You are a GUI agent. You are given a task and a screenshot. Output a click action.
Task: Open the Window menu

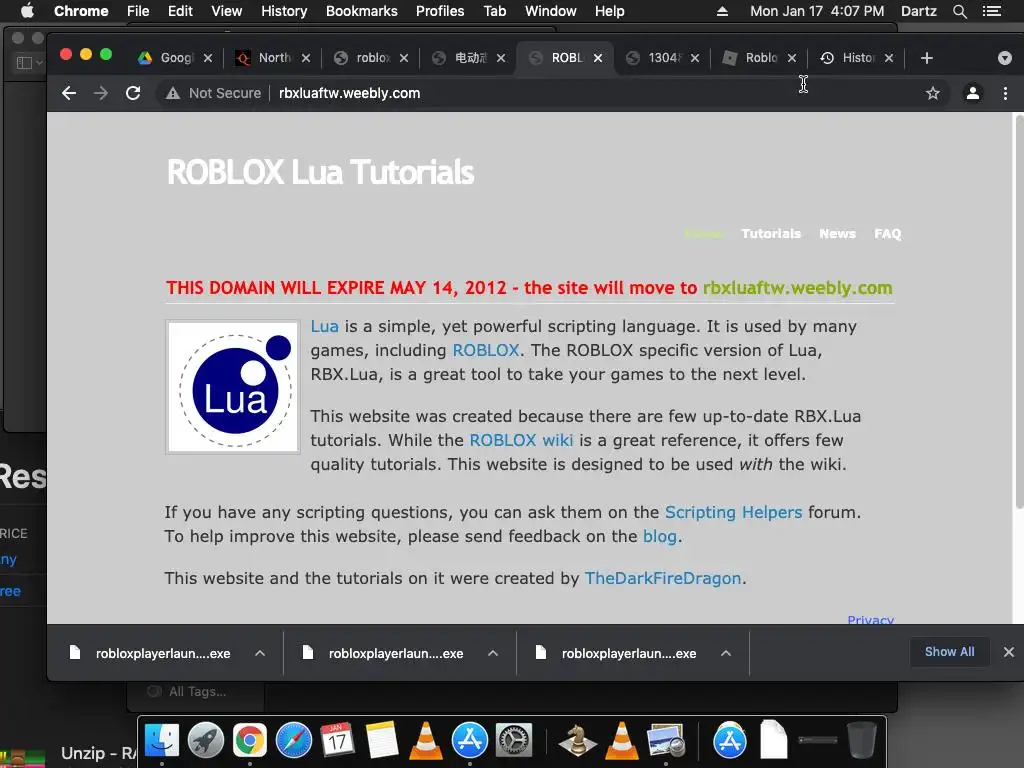click(551, 11)
